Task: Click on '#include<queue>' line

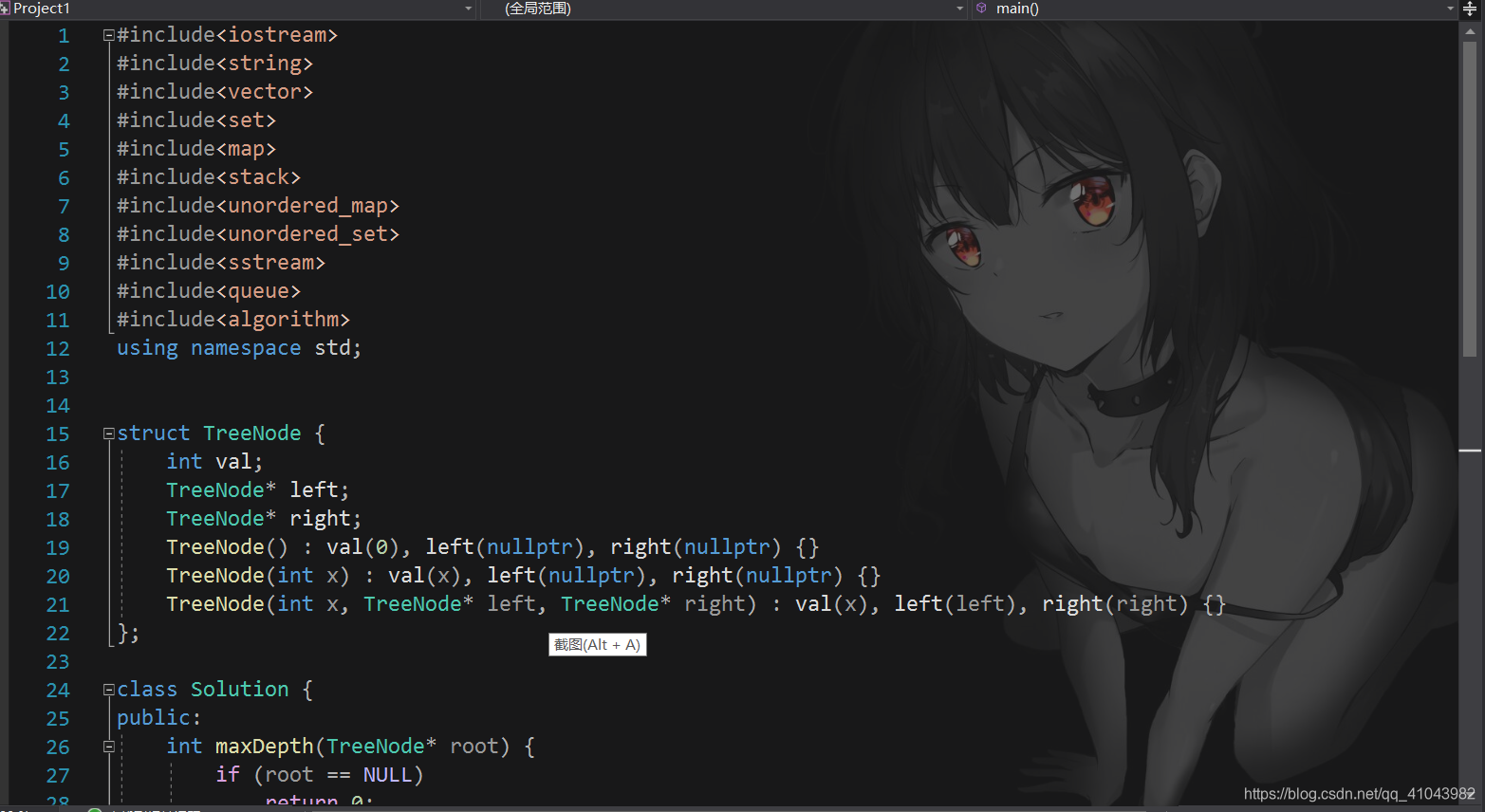Action: point(209,291)
